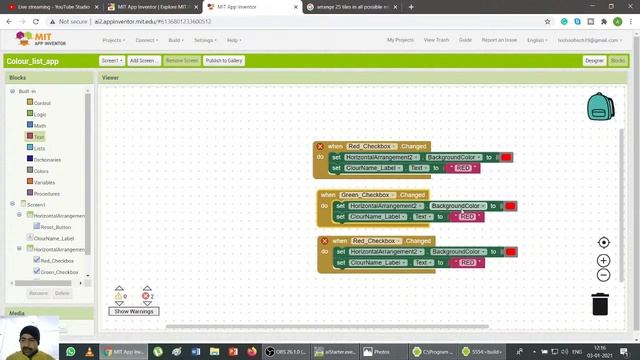The image size is (640, 360).
Task: Open the Help menu
Action: (x=234, y=40)
